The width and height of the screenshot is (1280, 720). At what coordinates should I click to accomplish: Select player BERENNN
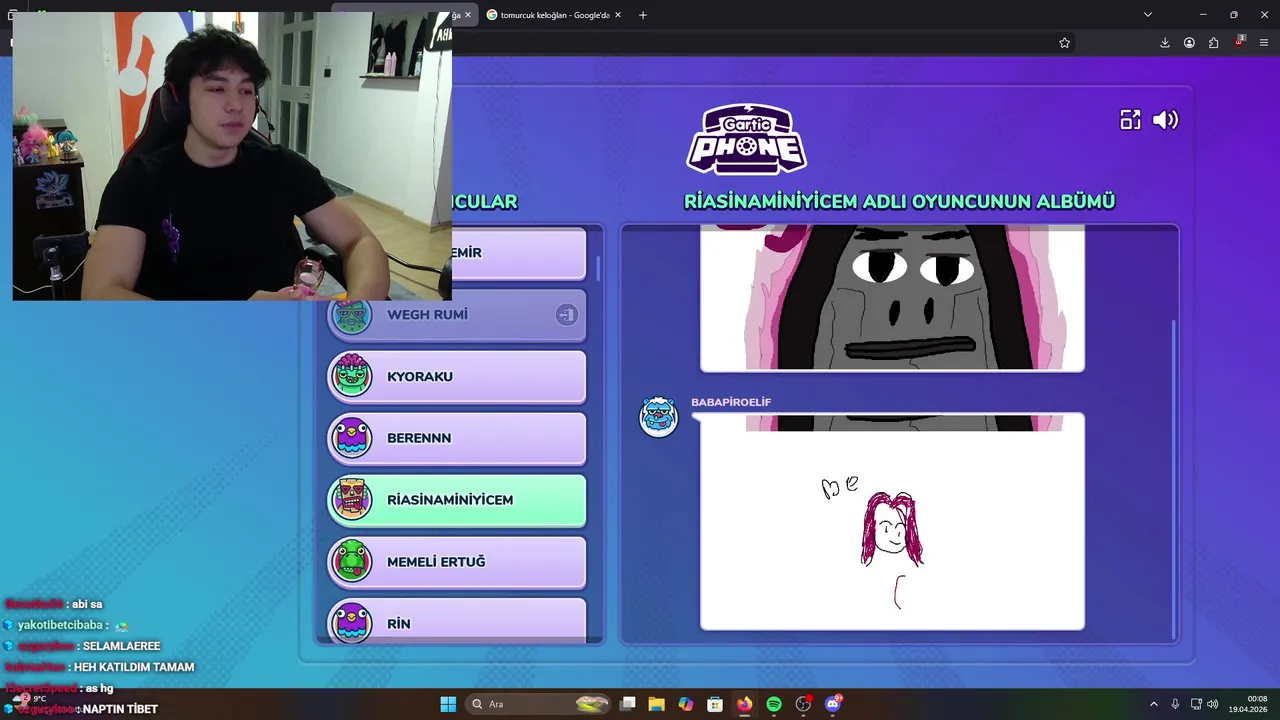(x=457, y=438)
